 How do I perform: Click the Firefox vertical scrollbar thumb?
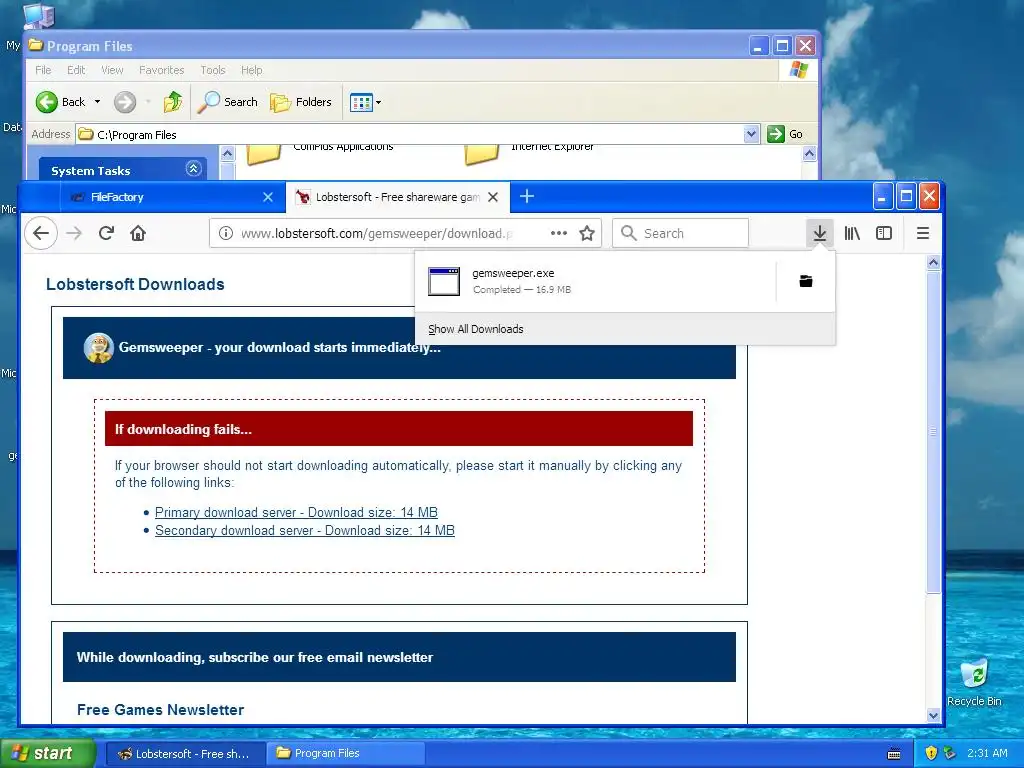933,431
